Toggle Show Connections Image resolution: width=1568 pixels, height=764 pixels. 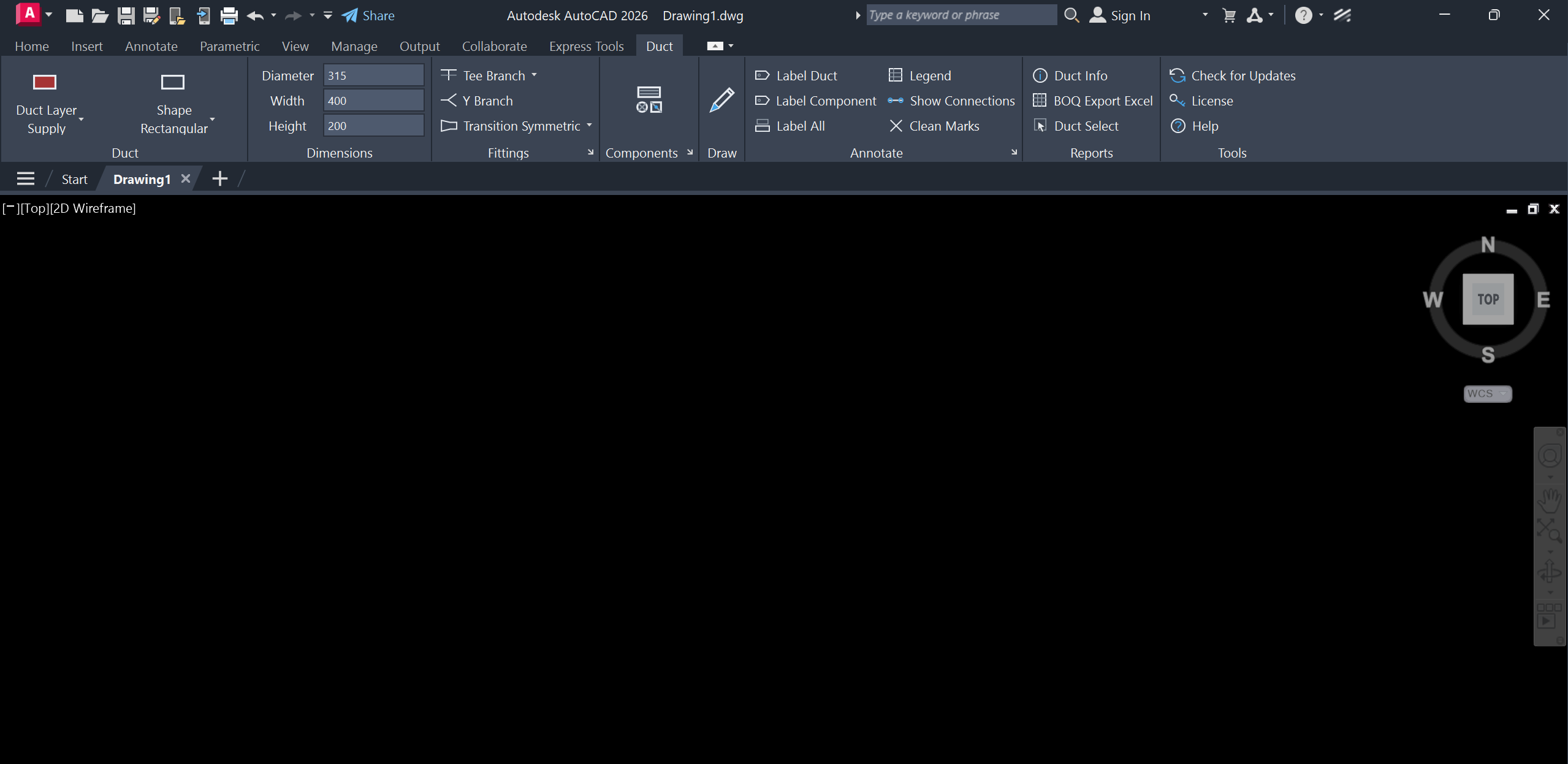tap(951, 101)
